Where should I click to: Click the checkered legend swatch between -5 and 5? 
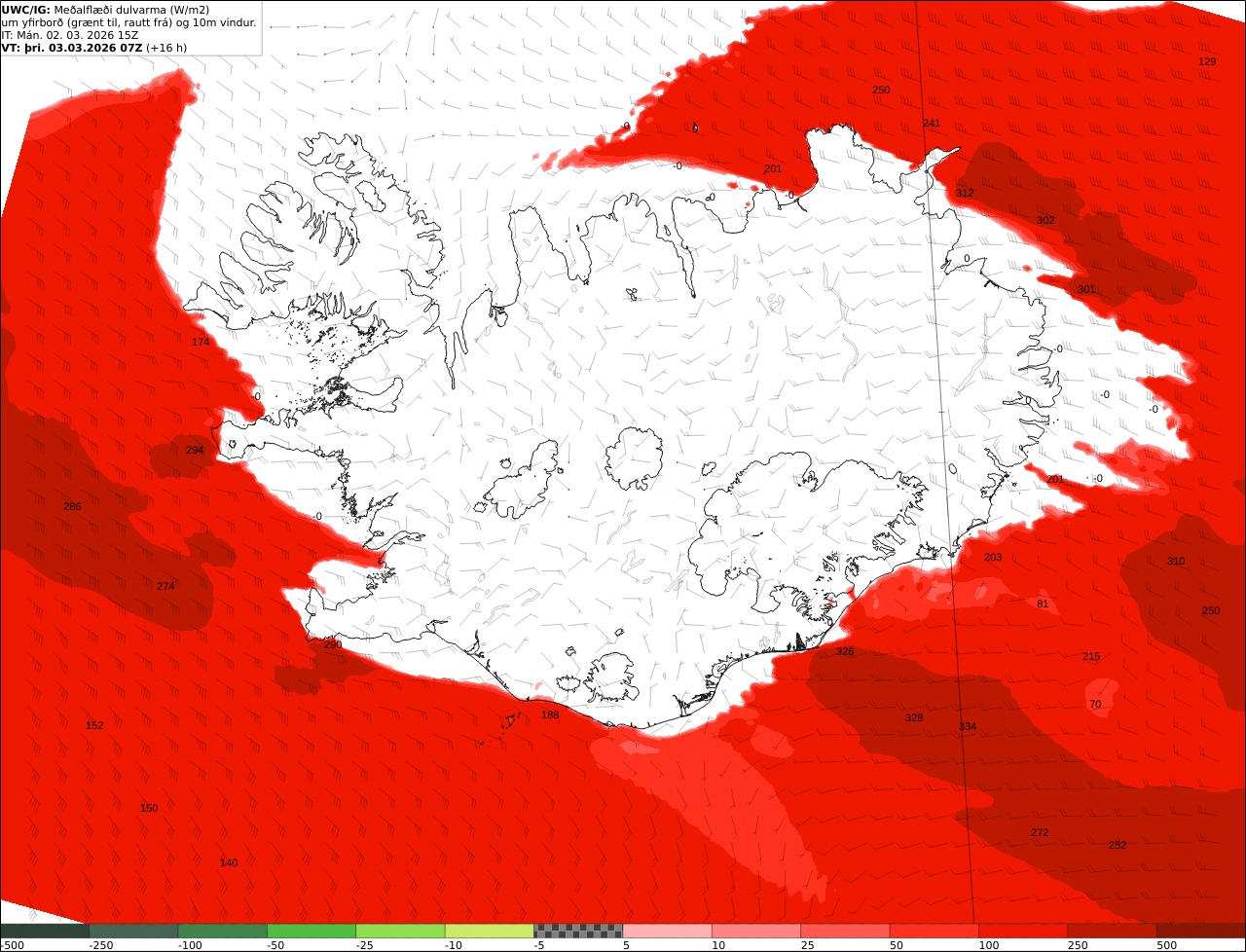click(578, 931)
